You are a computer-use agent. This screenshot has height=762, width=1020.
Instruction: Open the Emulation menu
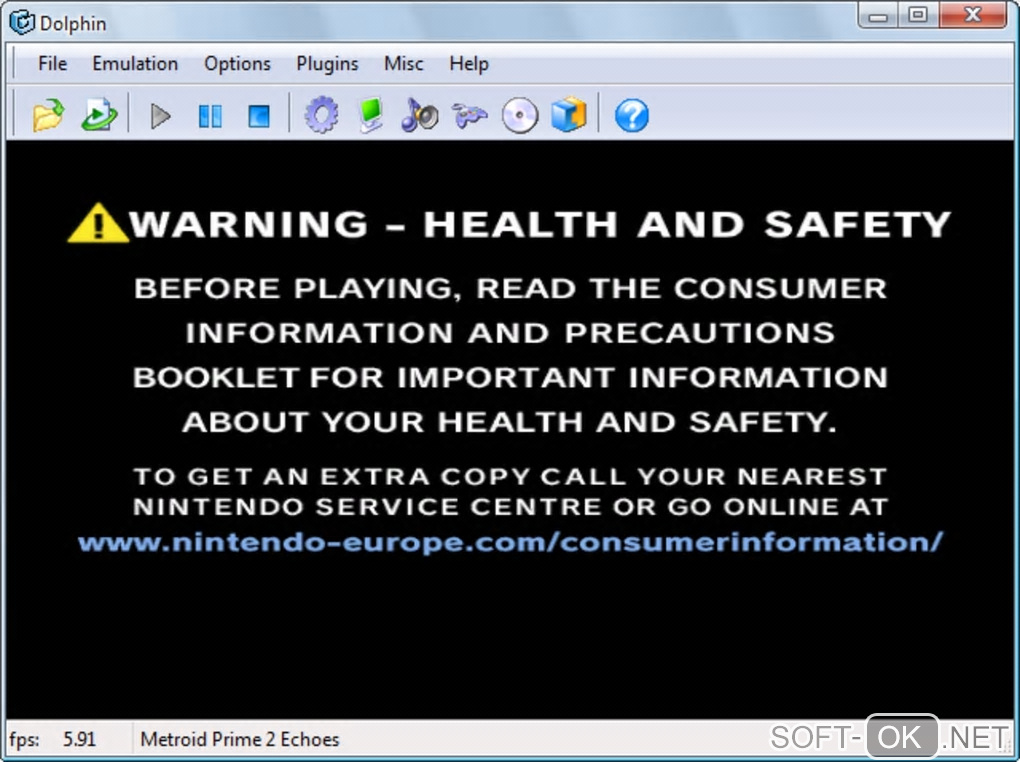(x=135, y=64)
